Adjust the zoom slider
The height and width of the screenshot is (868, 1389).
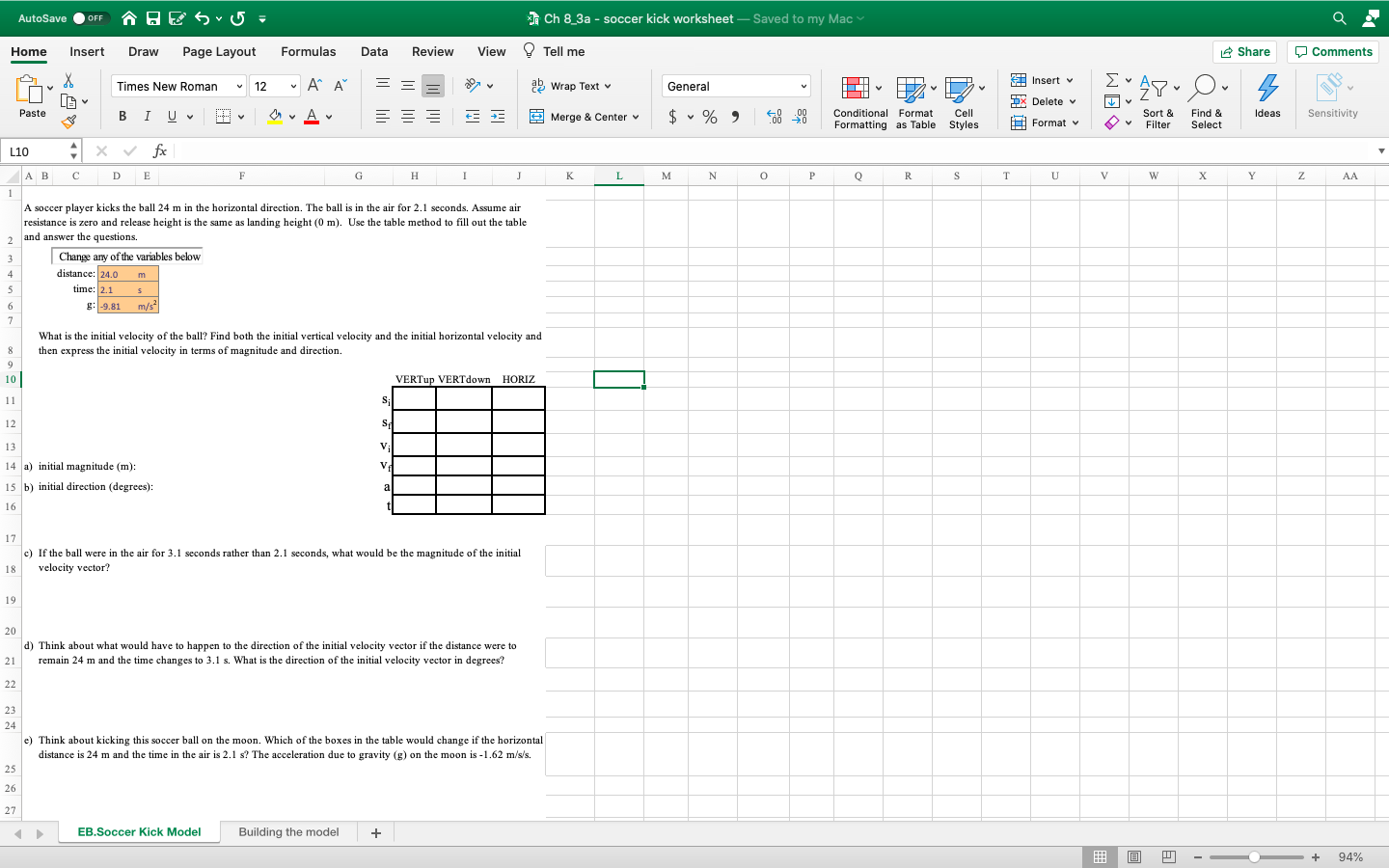click(x=1254, y=856)
